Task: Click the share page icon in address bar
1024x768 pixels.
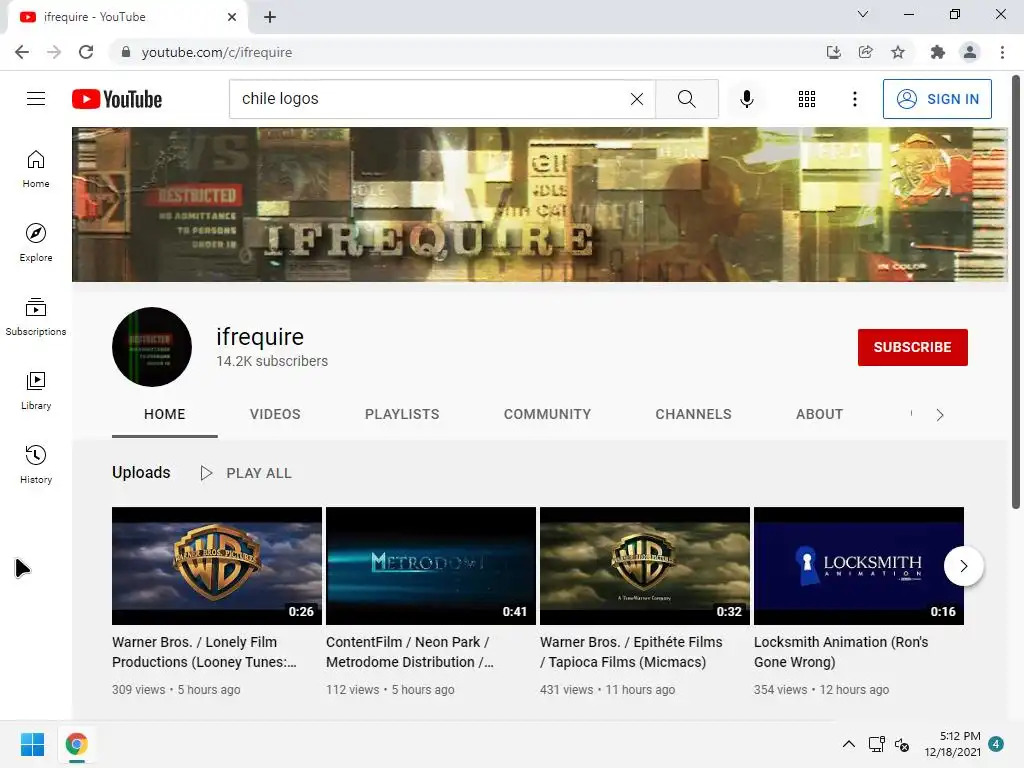Action: (x=865, y=52)
